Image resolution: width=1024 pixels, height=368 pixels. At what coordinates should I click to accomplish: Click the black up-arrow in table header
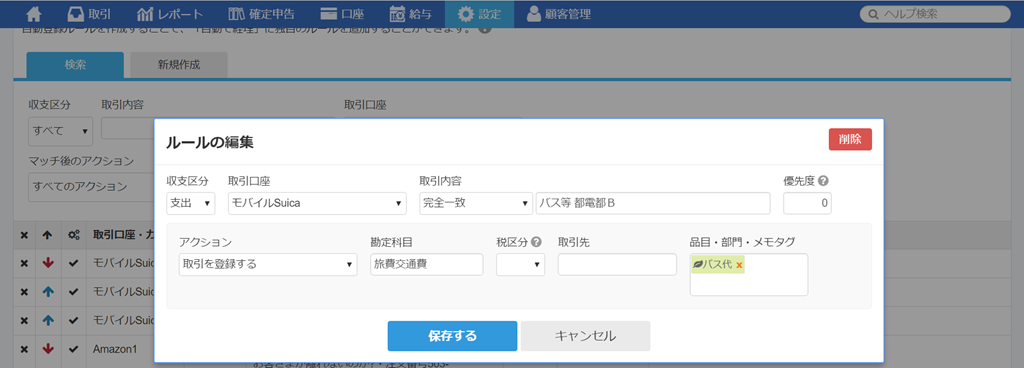(x=47, y=236)
